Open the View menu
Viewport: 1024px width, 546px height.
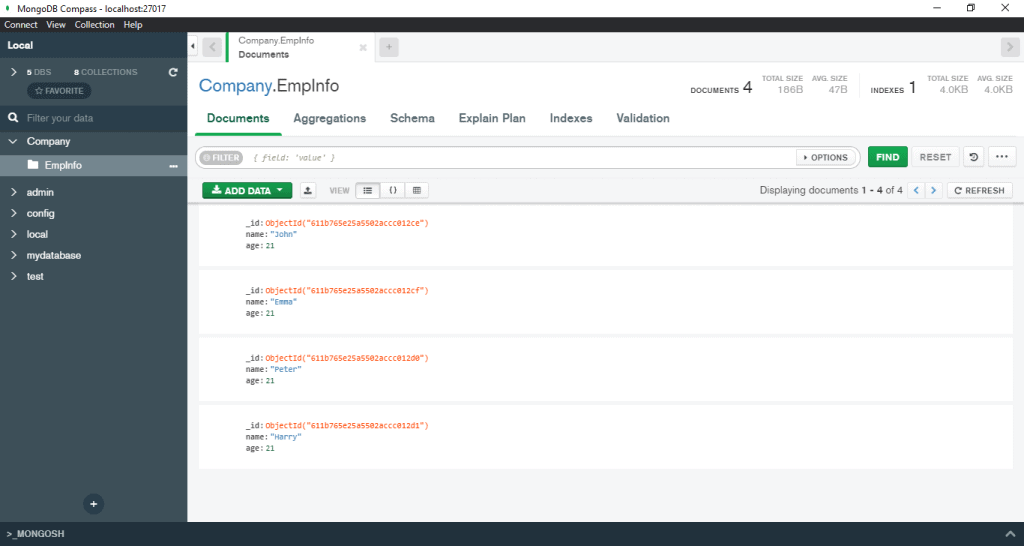pos(56,25)
